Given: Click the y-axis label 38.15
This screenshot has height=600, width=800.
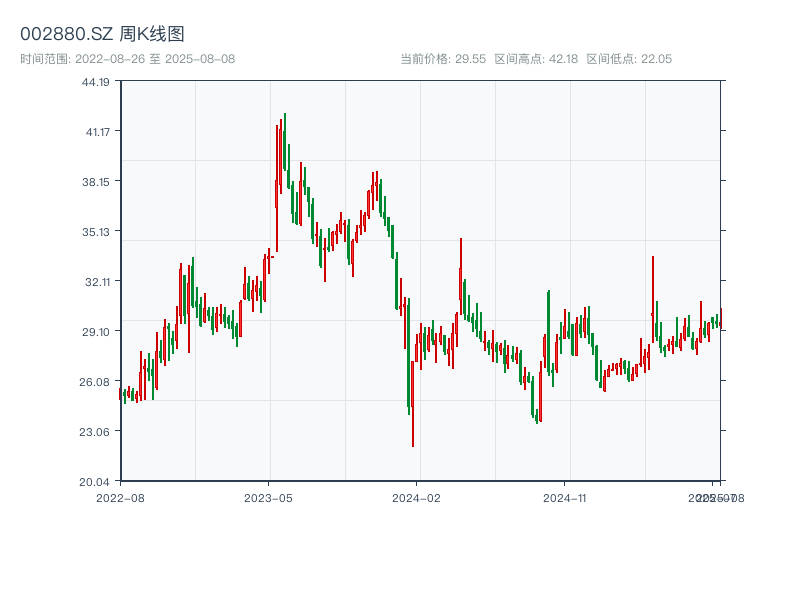Looking at the screenshot, I should point(96,182).
